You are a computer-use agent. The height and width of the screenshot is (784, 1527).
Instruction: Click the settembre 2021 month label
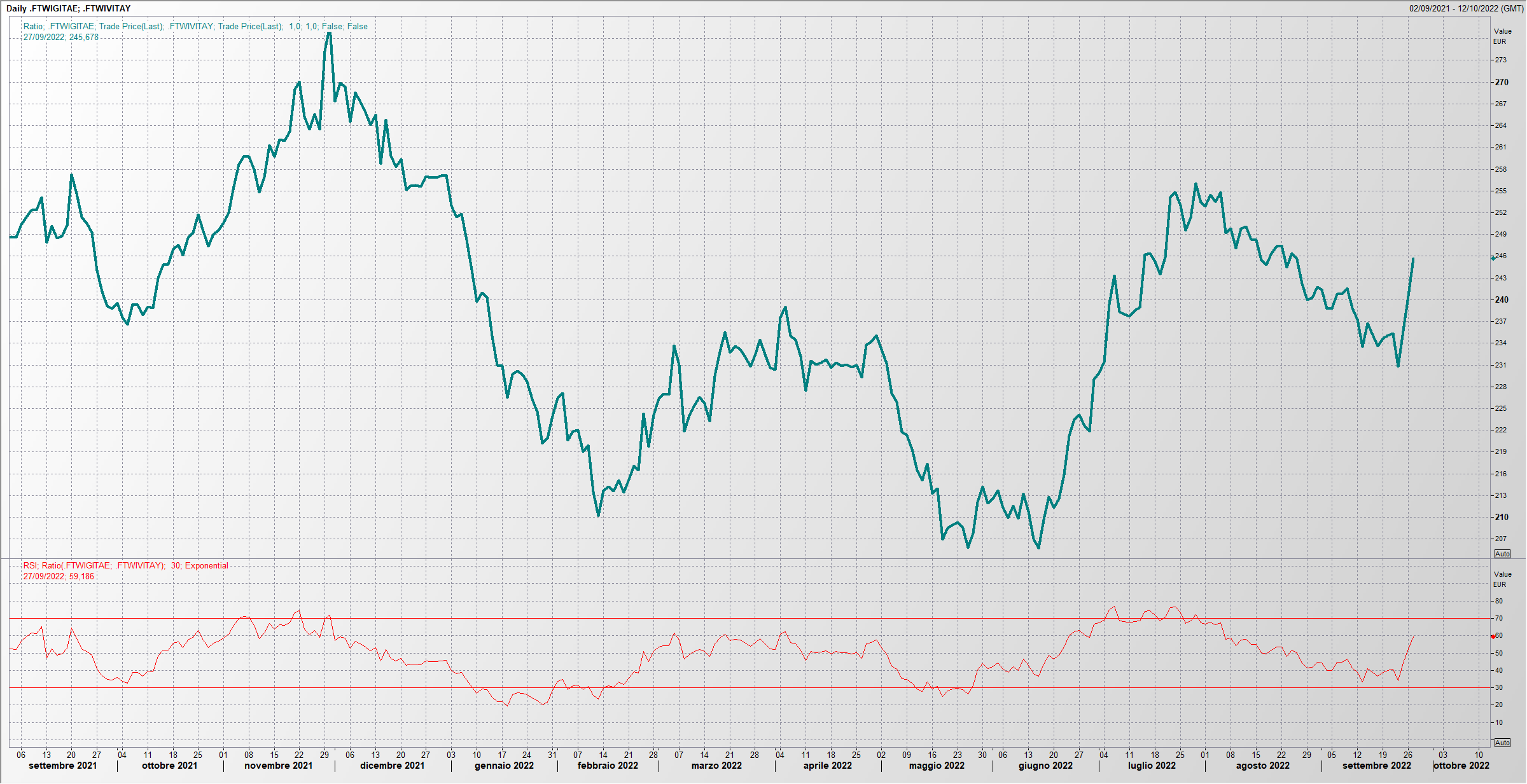63,766
